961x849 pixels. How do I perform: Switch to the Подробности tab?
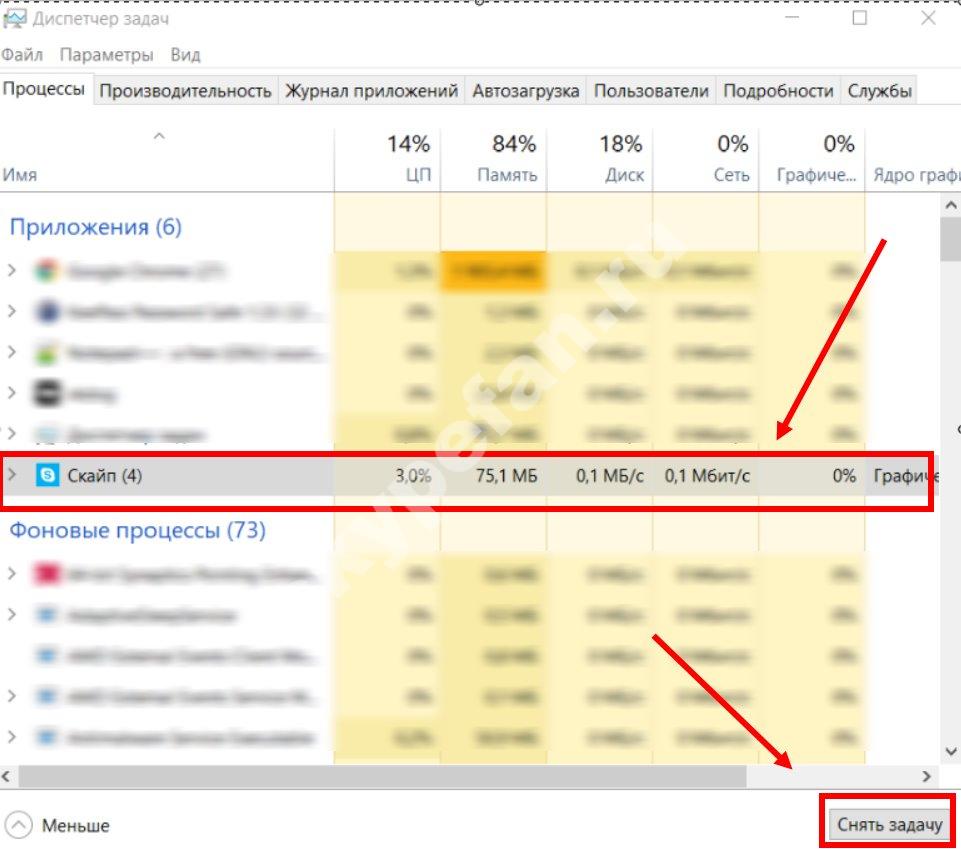778,91
